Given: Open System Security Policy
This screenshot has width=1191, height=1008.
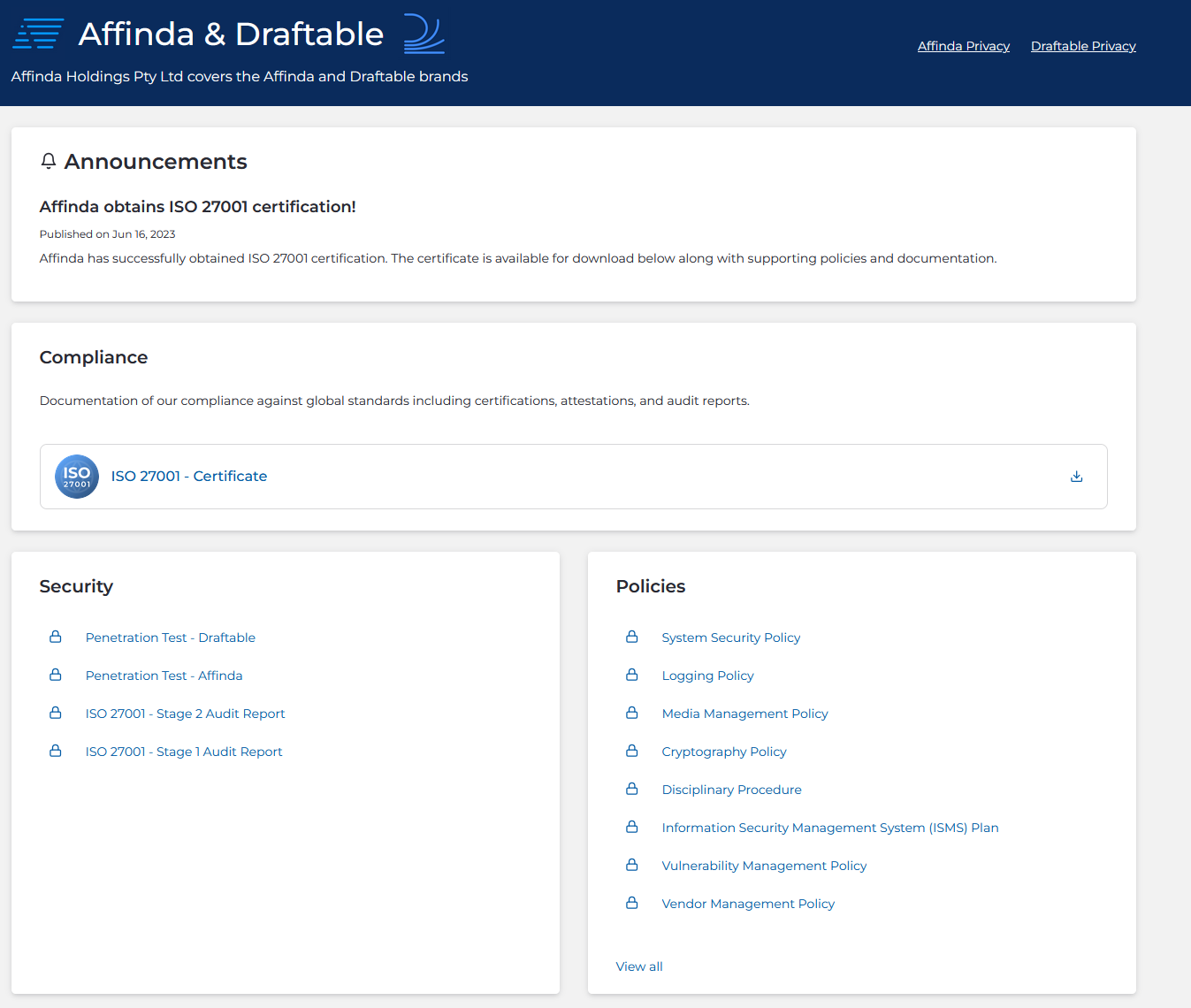Looking at the screenshot, I should [x=731, y=638].
